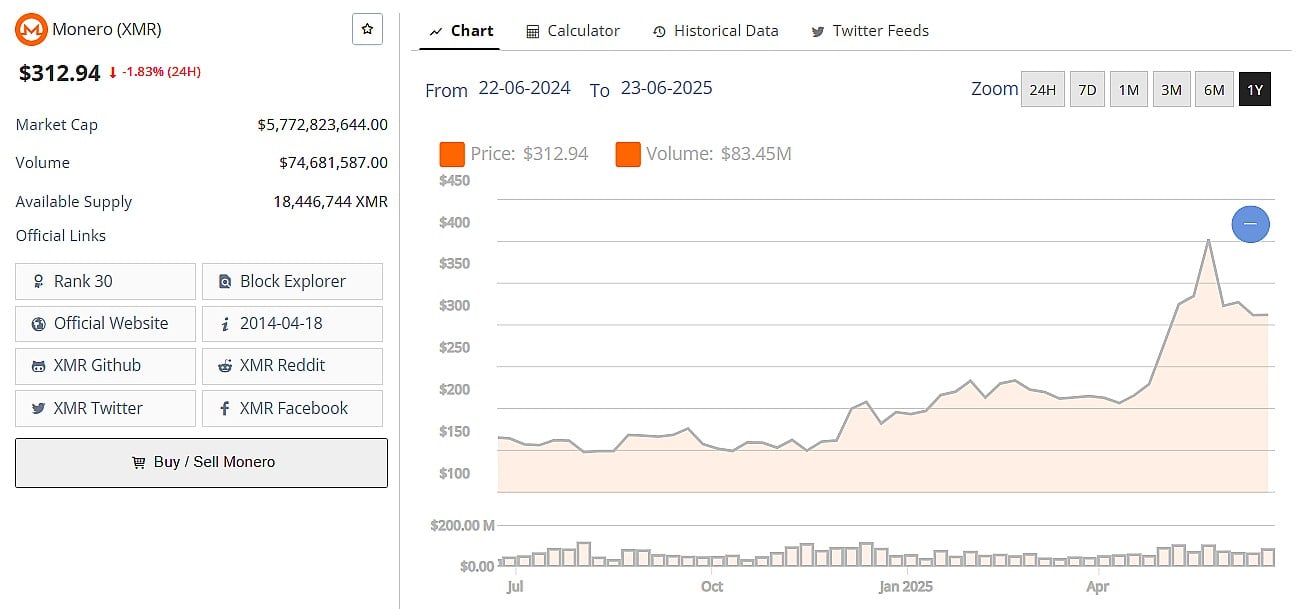Image resolution: width=1300 pixels, height=609 pixels.
Task: Click the Buy / Sell Monero button
Action: coord(201,462)
